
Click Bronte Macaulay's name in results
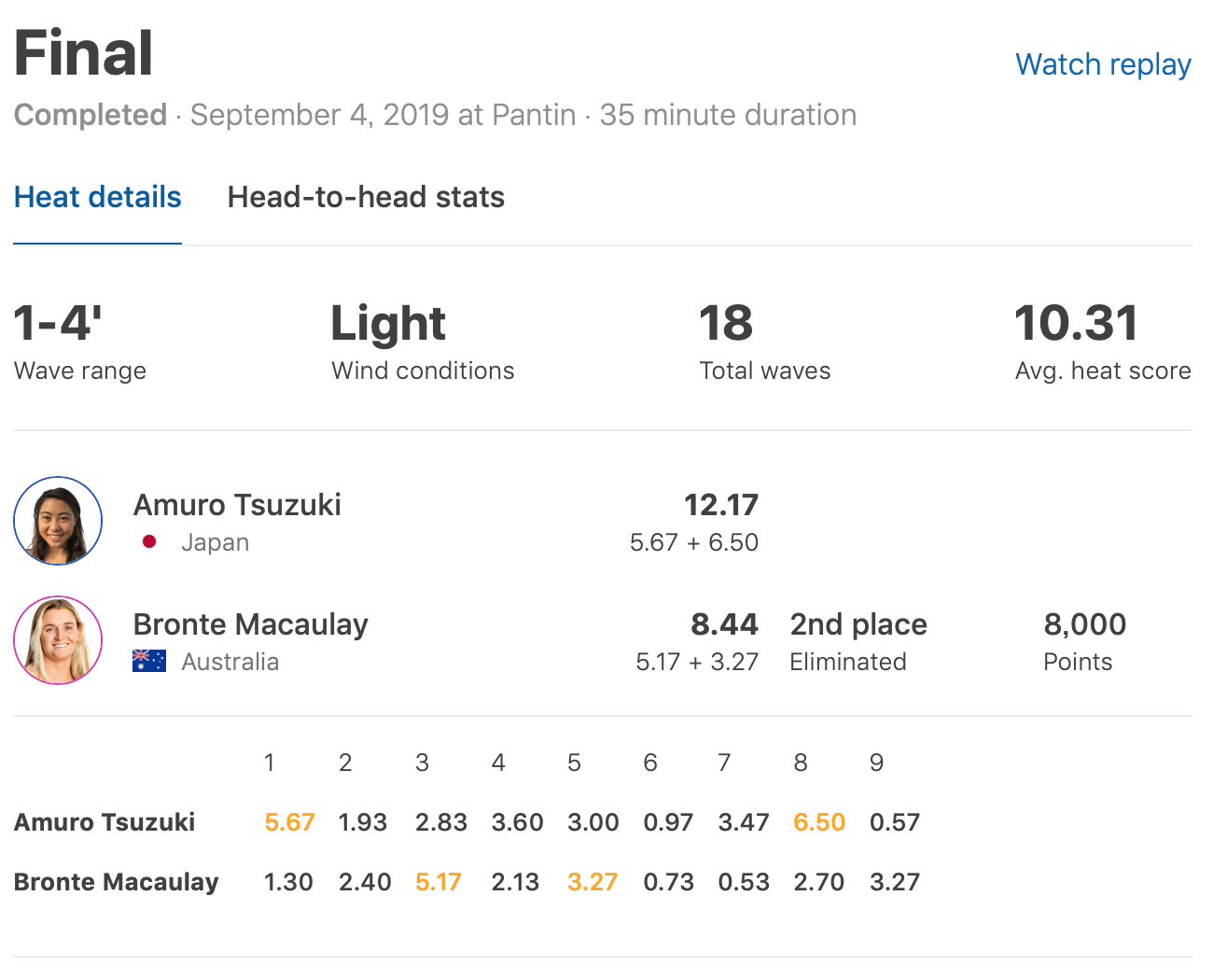pyautogui.click(x=250, y=624)
